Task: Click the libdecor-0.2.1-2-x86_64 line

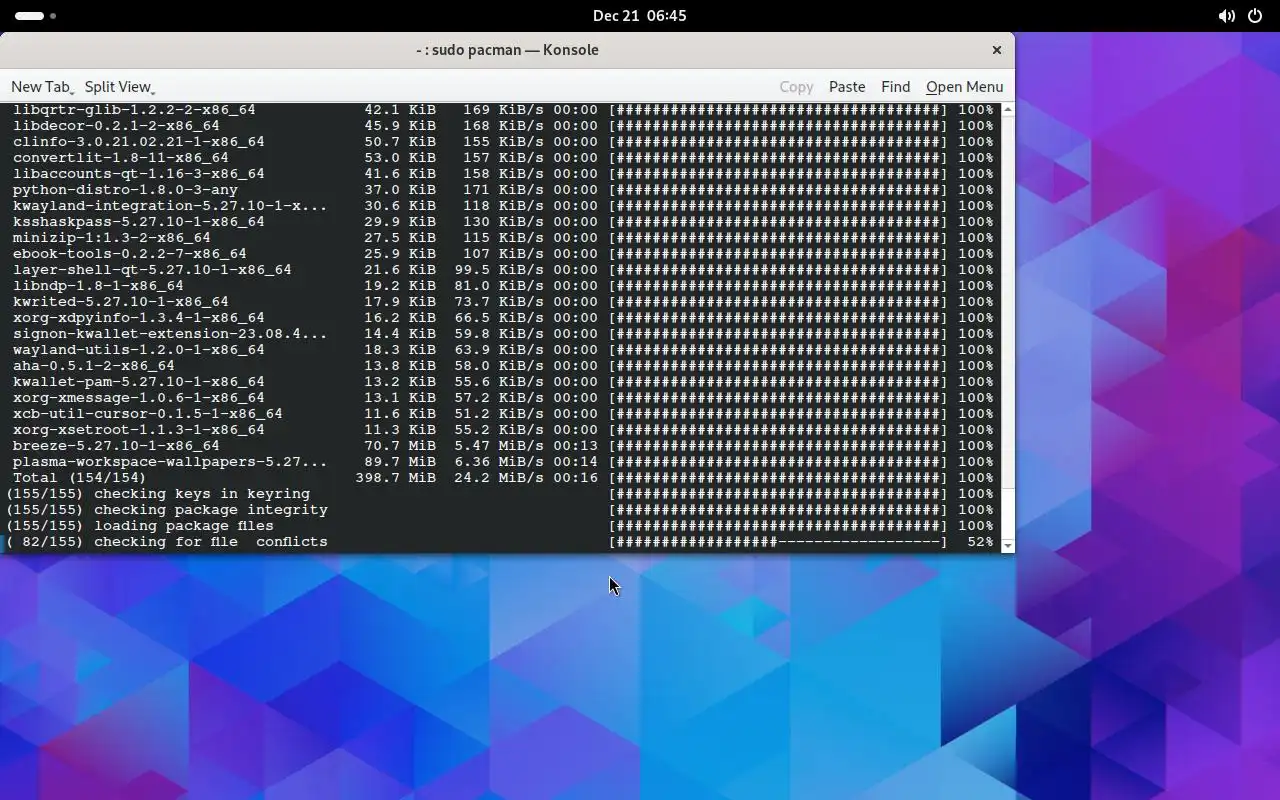Action: (x=503, y=126)
